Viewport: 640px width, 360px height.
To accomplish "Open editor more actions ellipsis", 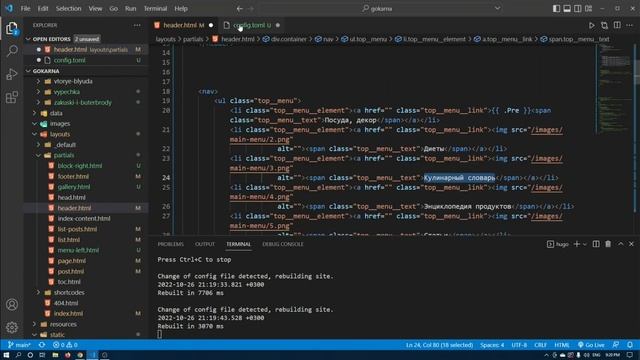I will [x=630, y=25].
